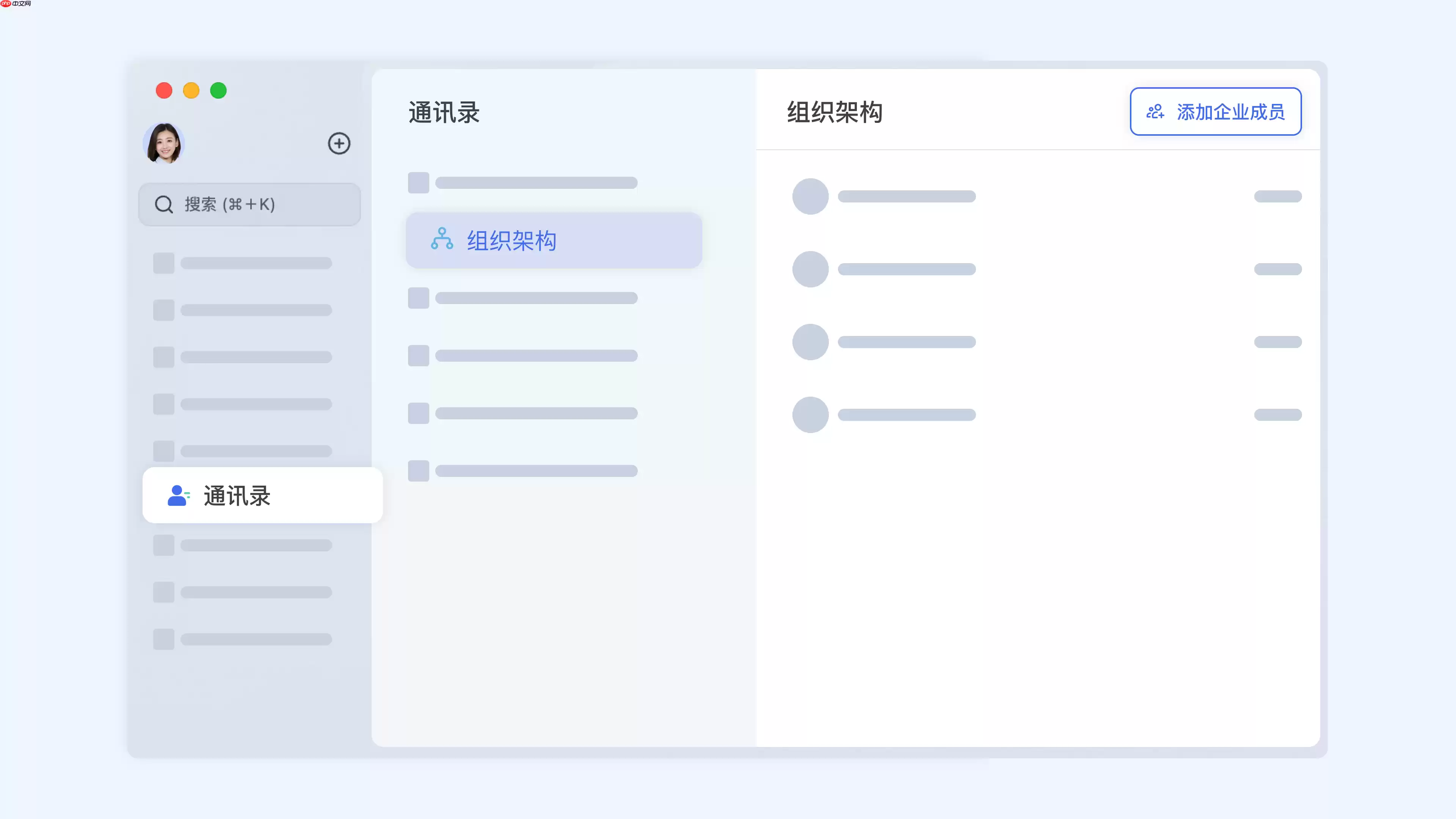The image size is (1456, 819).
Task: Click the 添加企业成员 button
Action: (x=1215, y=112)
